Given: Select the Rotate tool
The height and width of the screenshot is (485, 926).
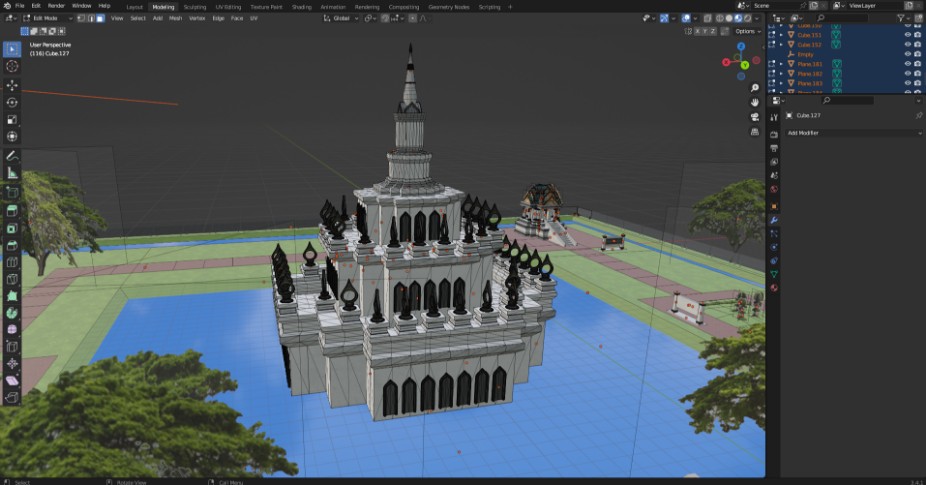Looking at the screenshot, I should pyautogui.click(x=12, y=102).
